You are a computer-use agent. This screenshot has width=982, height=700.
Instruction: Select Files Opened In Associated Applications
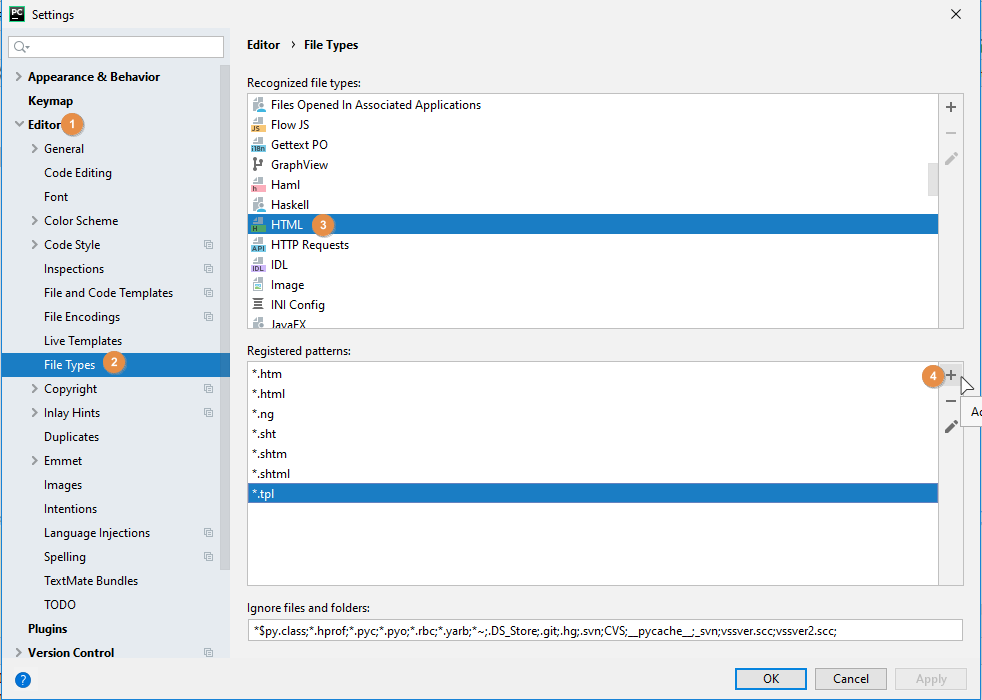tap(592, 105)
